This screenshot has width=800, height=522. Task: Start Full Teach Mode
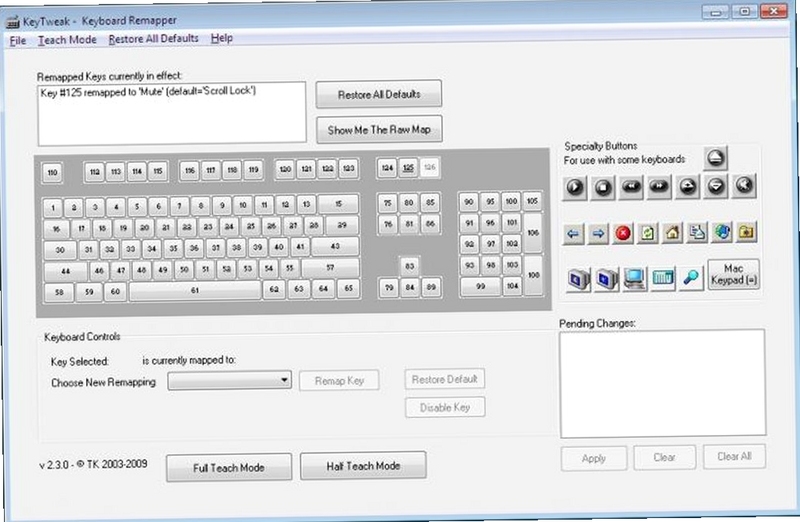229,467
